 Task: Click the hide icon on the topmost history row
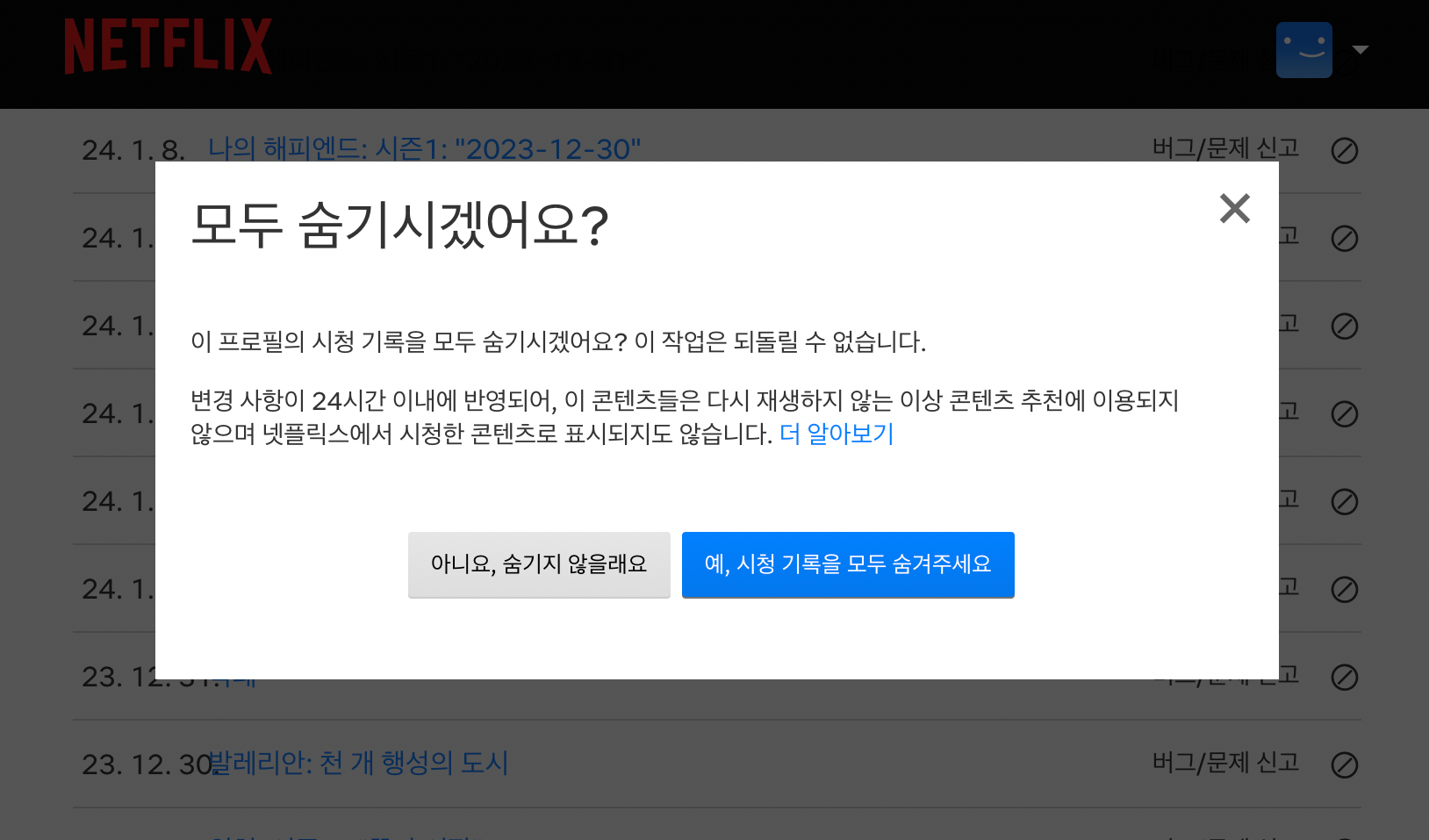tap(1346, 151)
